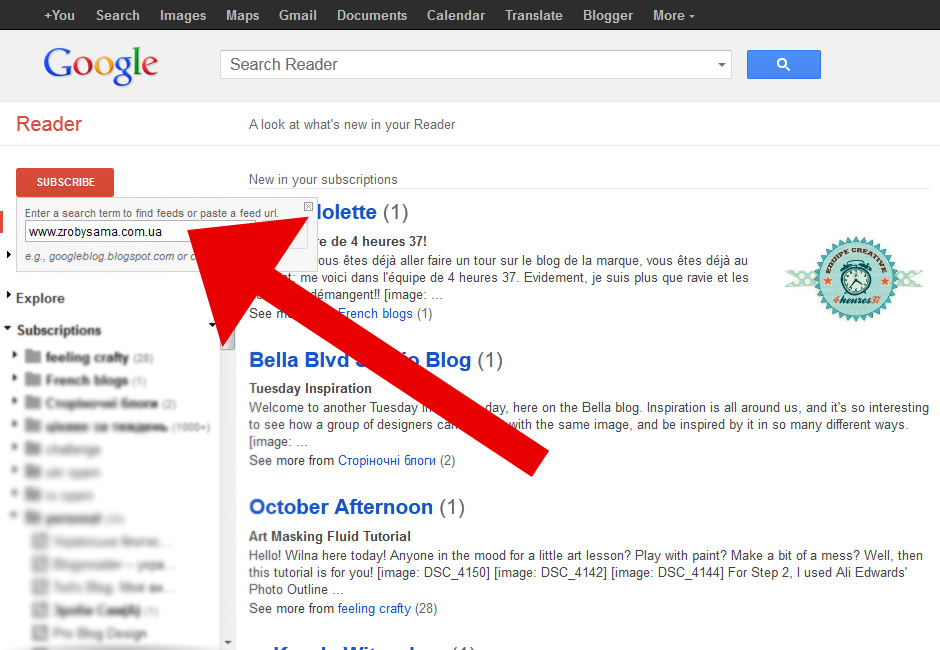Open Gmail in the top bar

tap(297, 15)
